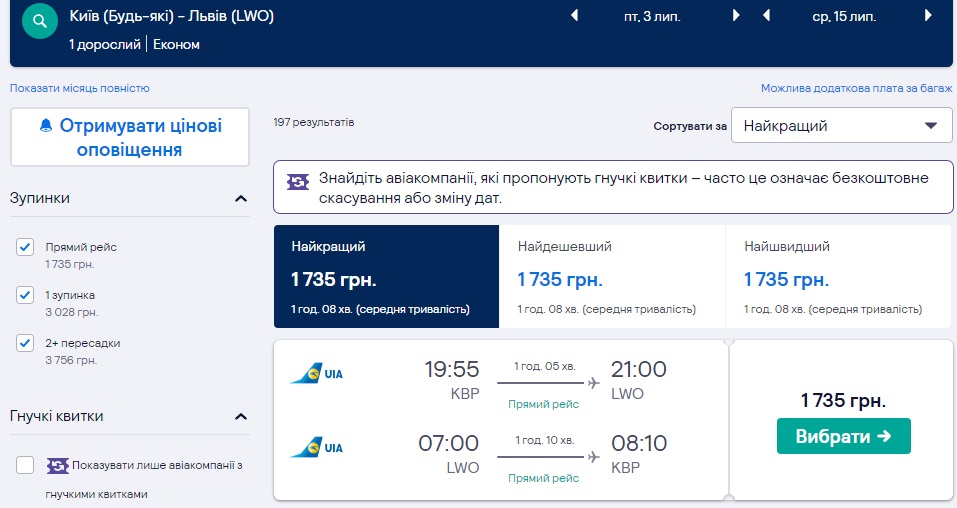957x508 pixels.
Task: Uncheck the Прямий рейс checkbox
Action: pyautogui.click(x=26, y=247)
